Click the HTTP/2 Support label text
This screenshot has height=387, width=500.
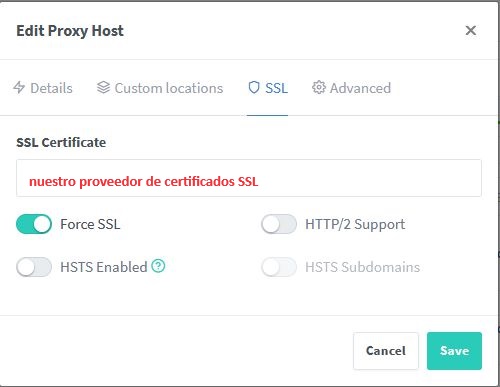(x=355, y=224)
